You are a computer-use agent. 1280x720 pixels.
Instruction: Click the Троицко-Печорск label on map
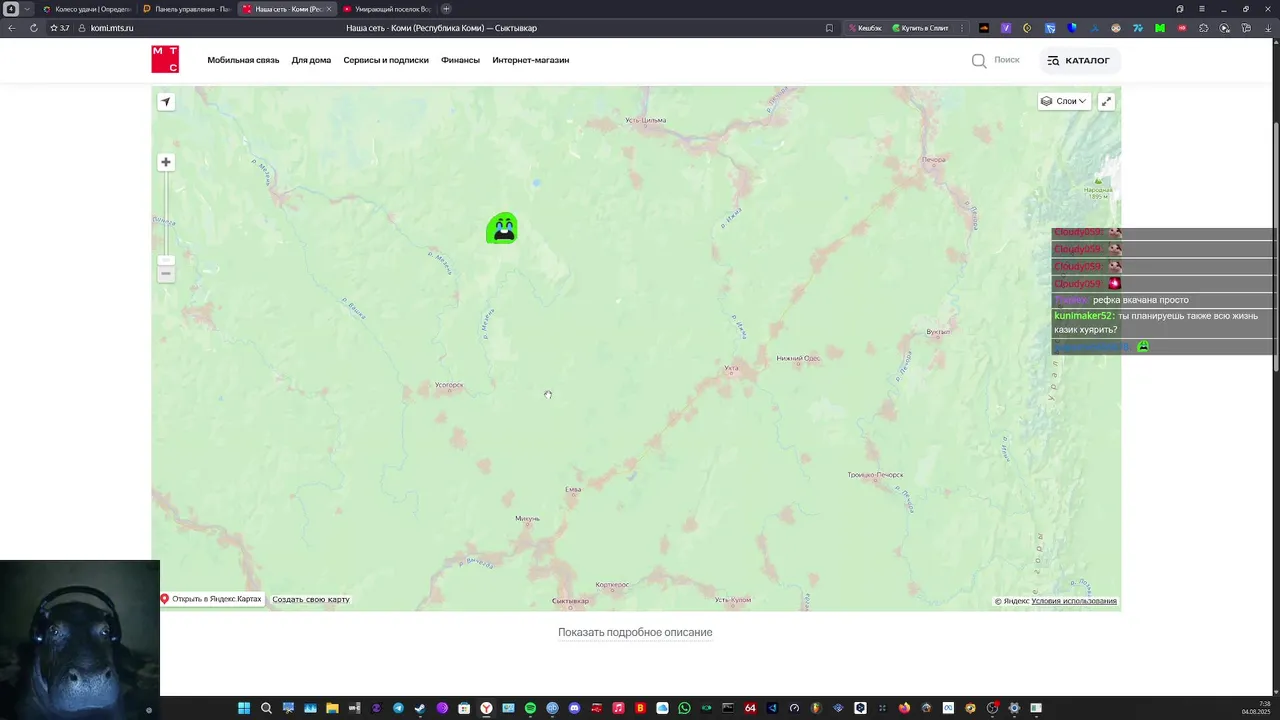[x=875, y=475]
